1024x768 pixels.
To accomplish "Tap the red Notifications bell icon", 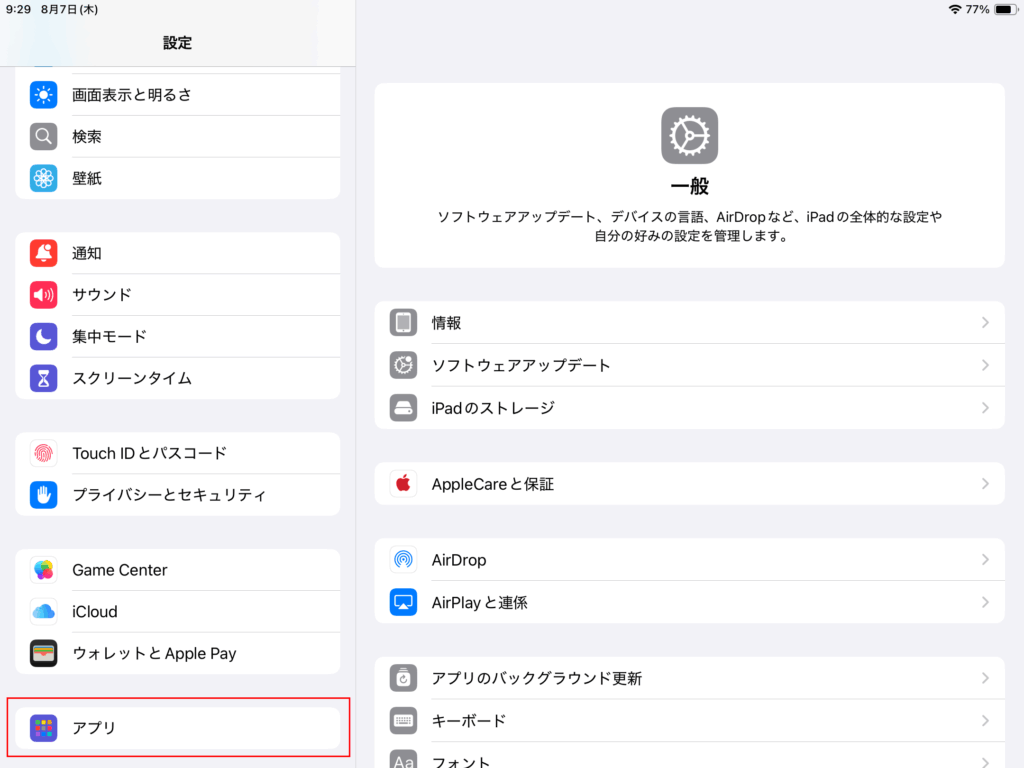I will click(43, 253).
